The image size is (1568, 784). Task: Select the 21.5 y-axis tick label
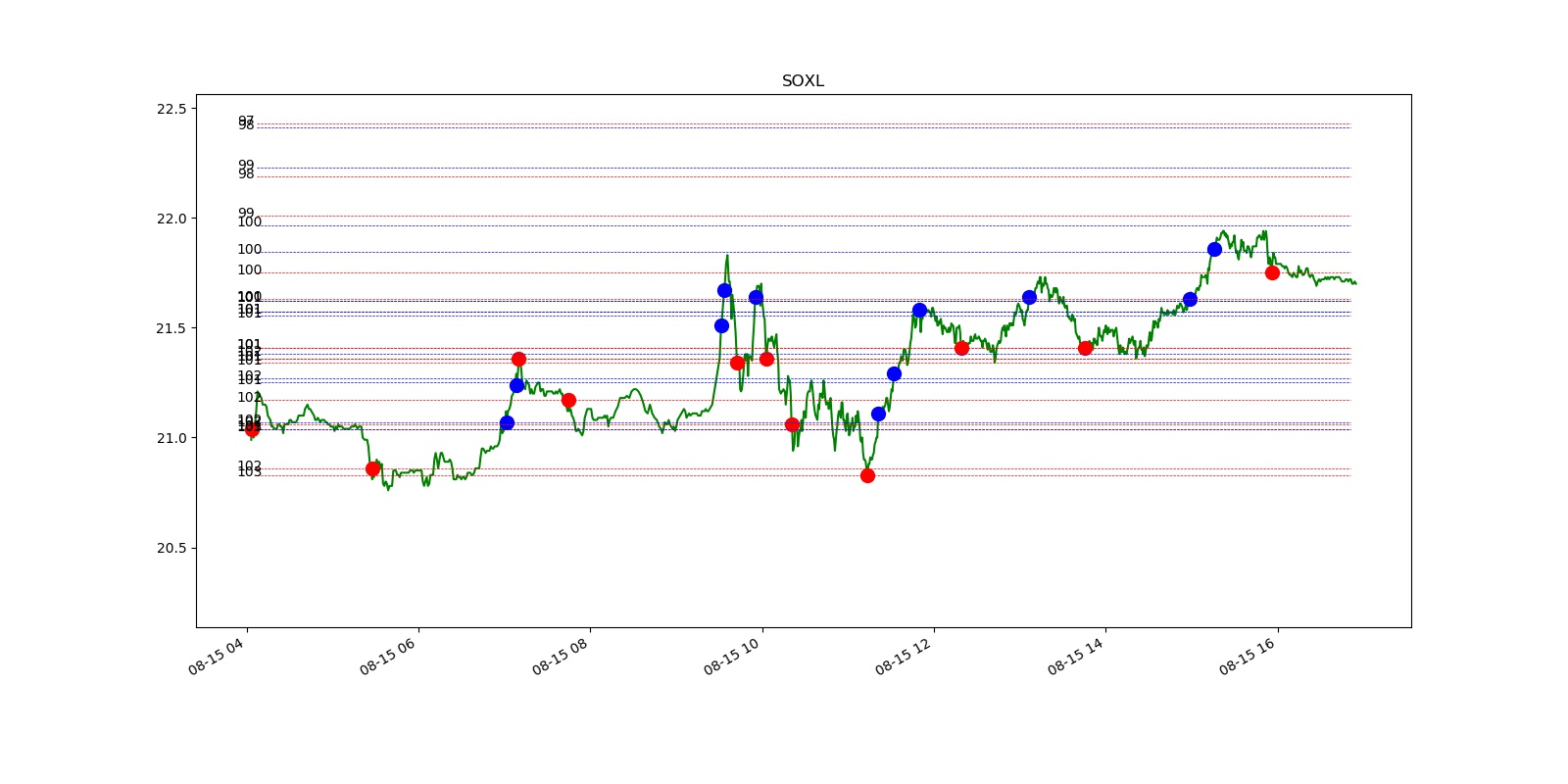pyautogui.click(x=171, y=328)
